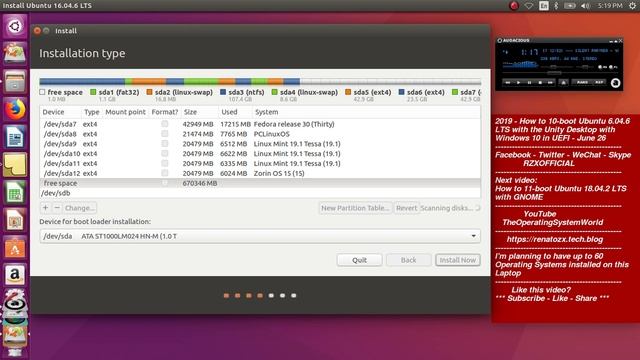Viewport: 640px width, 360px height.
Task: Open the Bluetooth indicator
Action: (556, 6)
